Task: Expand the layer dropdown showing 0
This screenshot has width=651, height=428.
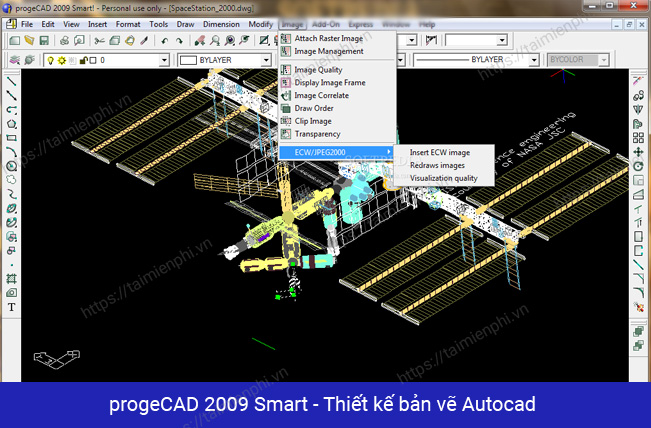Action: 164,60
